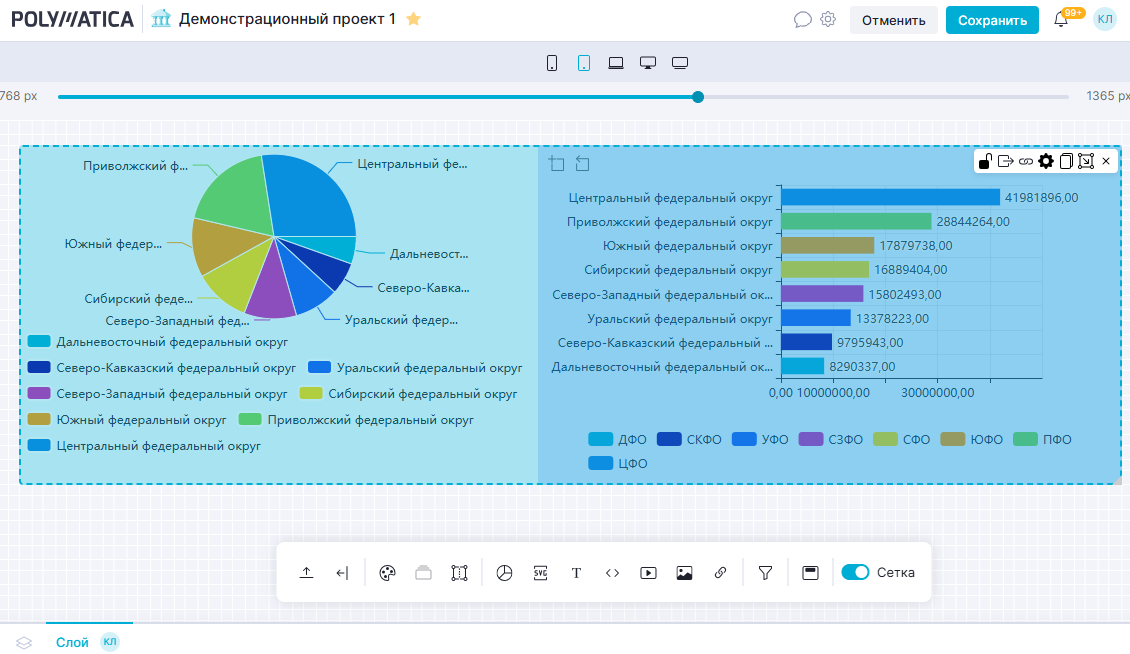This screenshot has height=654, width=1130.
Task: Open the Слой layer tab
Action: [72, 642]
